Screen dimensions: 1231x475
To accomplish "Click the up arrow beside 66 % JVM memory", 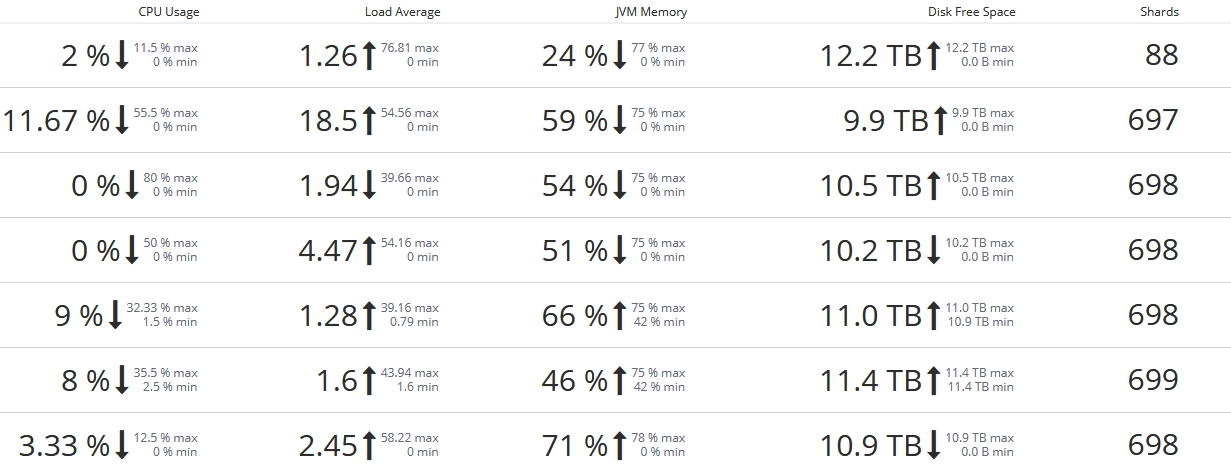I will click(620, 315).
